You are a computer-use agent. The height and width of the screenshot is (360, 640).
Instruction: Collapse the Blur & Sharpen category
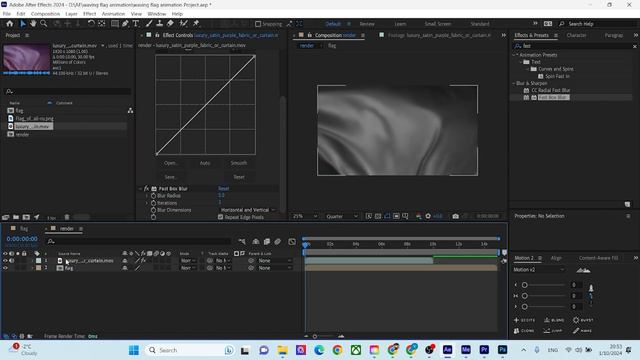(x=514, y=83)
